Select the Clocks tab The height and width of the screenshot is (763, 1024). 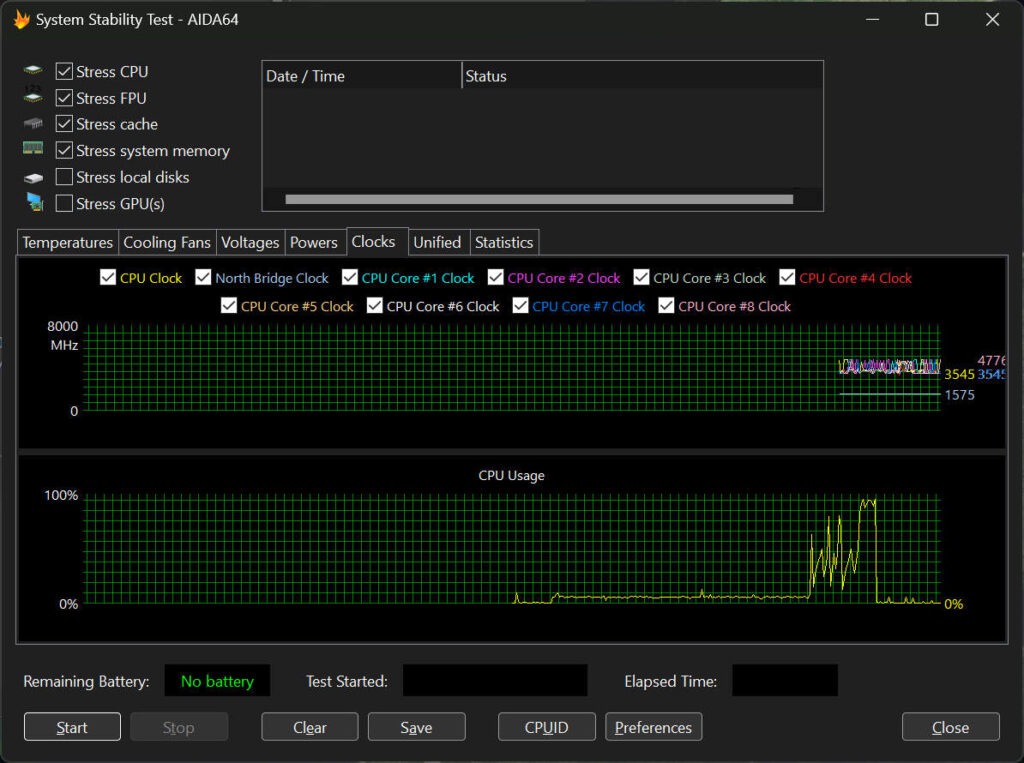[377, 241]
